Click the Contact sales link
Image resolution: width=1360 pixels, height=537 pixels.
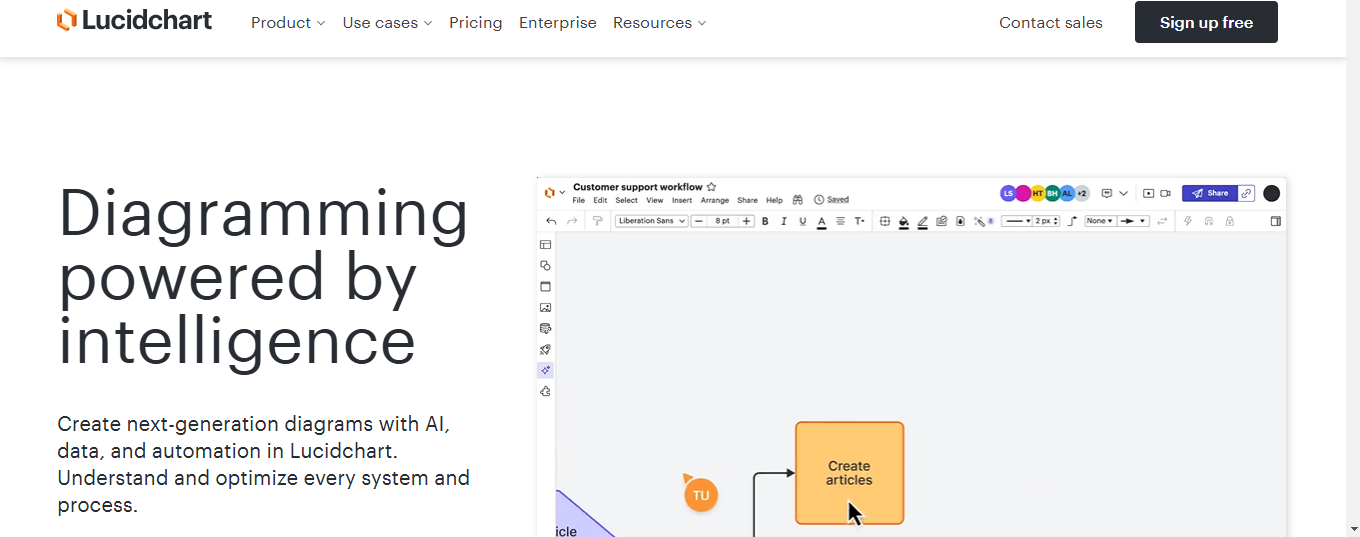click(1051, 23)
